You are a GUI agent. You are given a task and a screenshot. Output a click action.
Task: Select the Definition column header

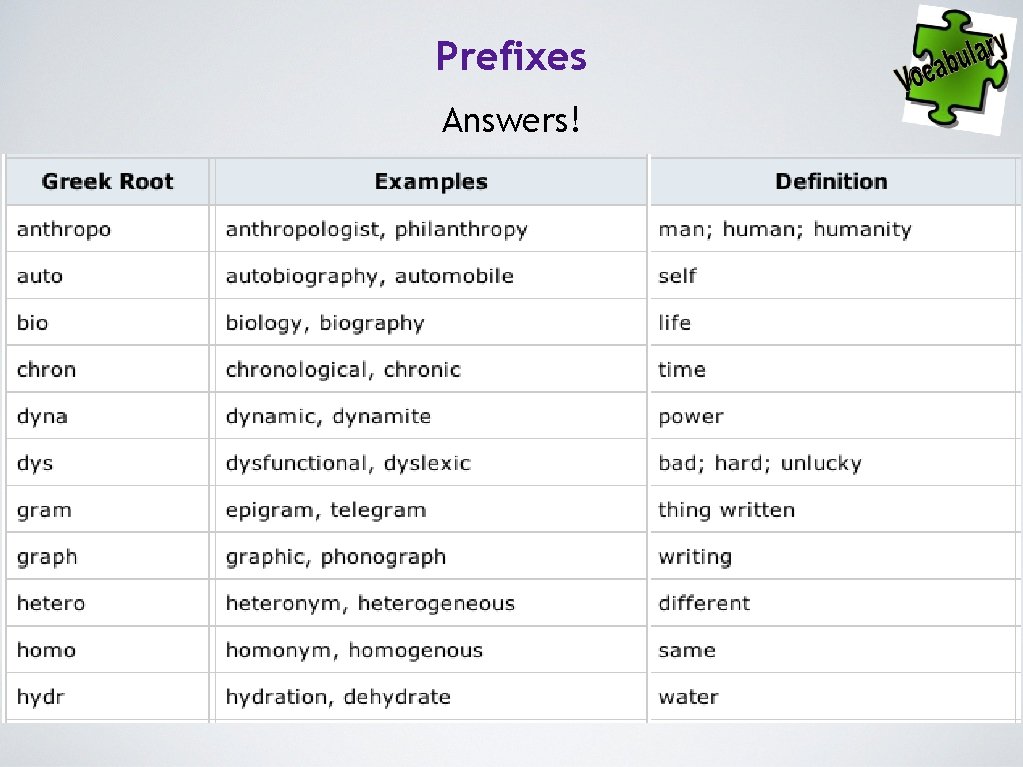click(x=831, y=182)
